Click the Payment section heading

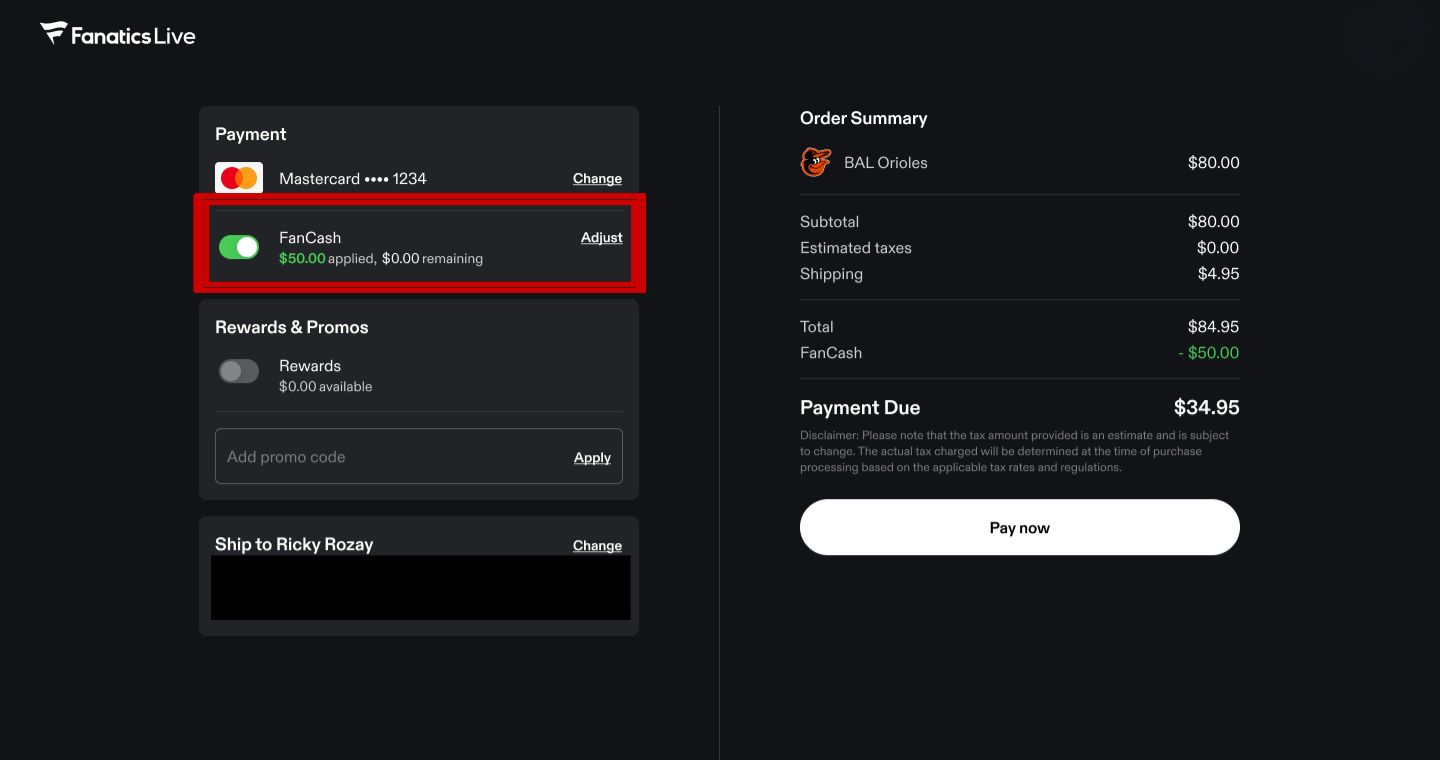pos(251,134)
